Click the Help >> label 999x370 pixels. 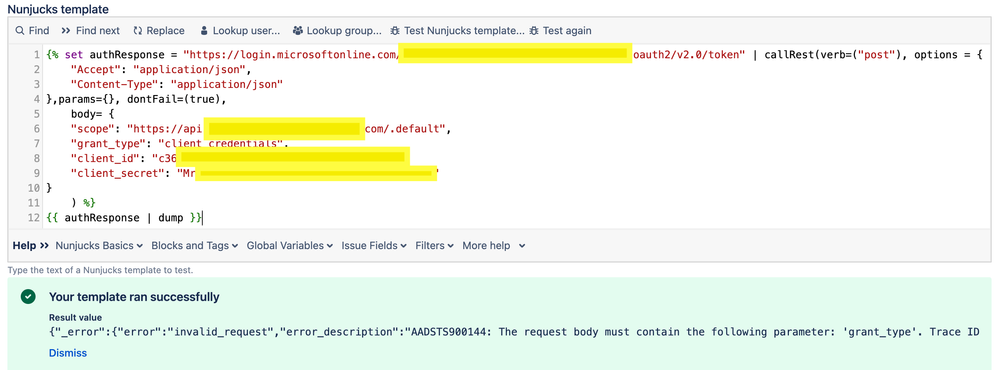(x=31, y=246)
